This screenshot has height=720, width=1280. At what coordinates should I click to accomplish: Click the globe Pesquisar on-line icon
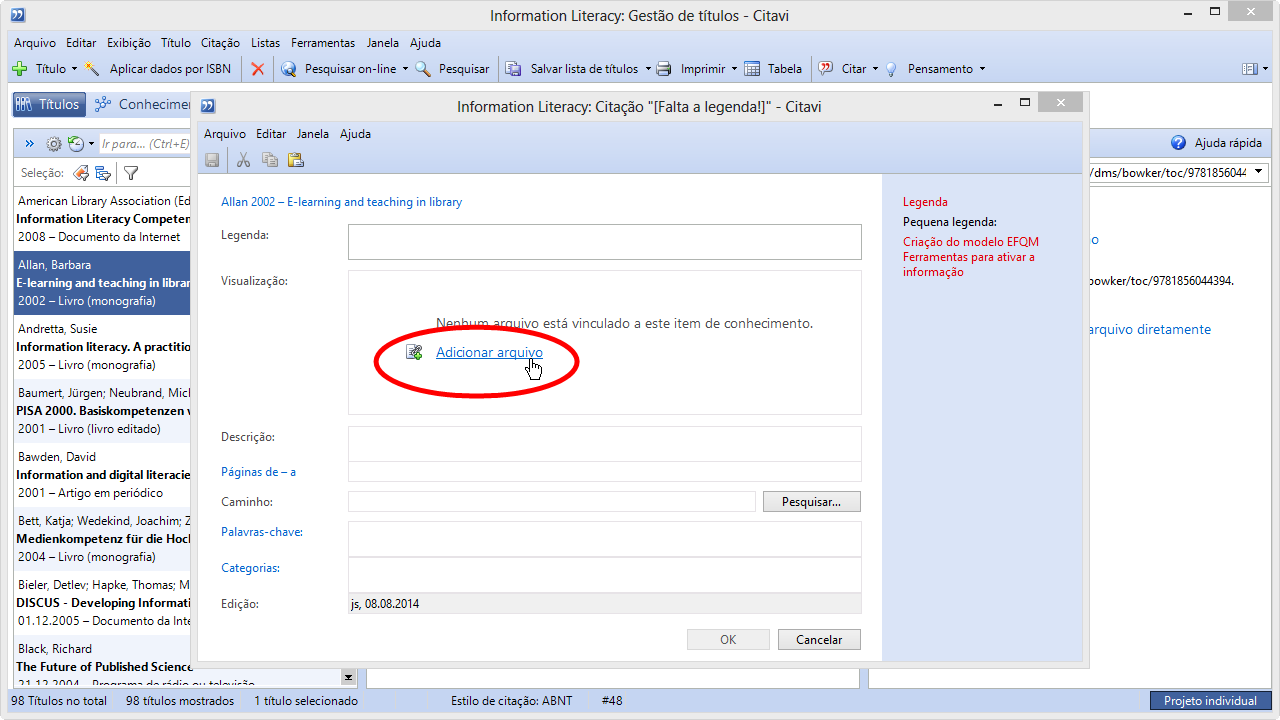[x=289, y=69]
